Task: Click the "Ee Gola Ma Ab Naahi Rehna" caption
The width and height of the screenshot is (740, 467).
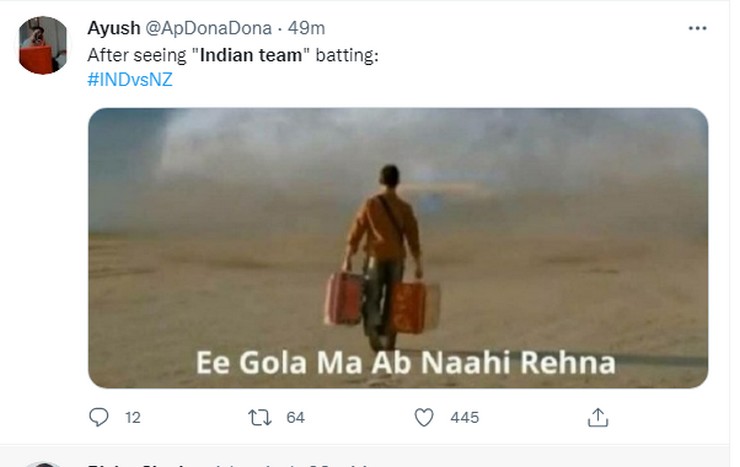Action: [x=404, y=361]
